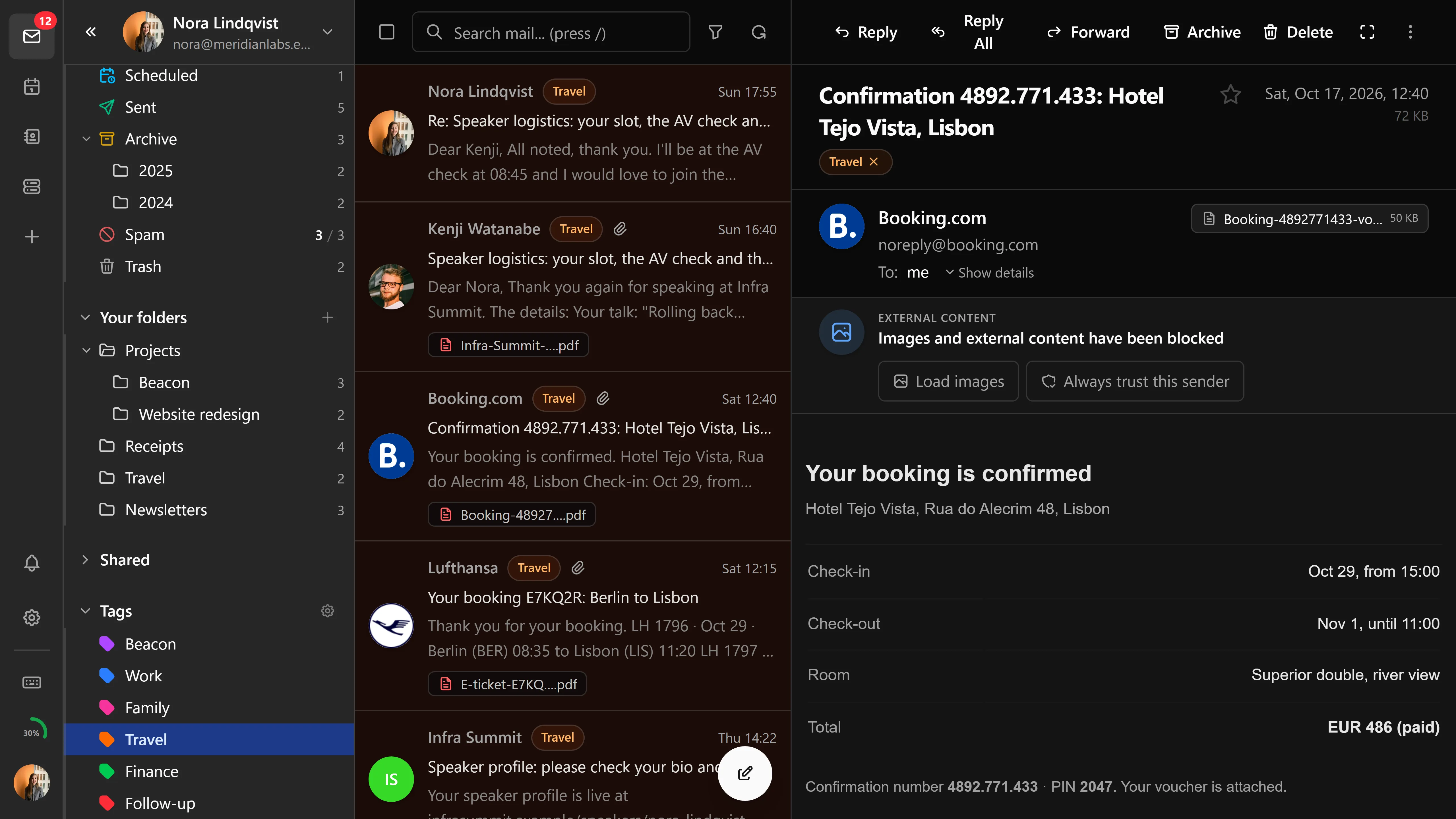Open the Calendar icon in left rail
This screenshot has width=1456, height=819.
point(32,86)
